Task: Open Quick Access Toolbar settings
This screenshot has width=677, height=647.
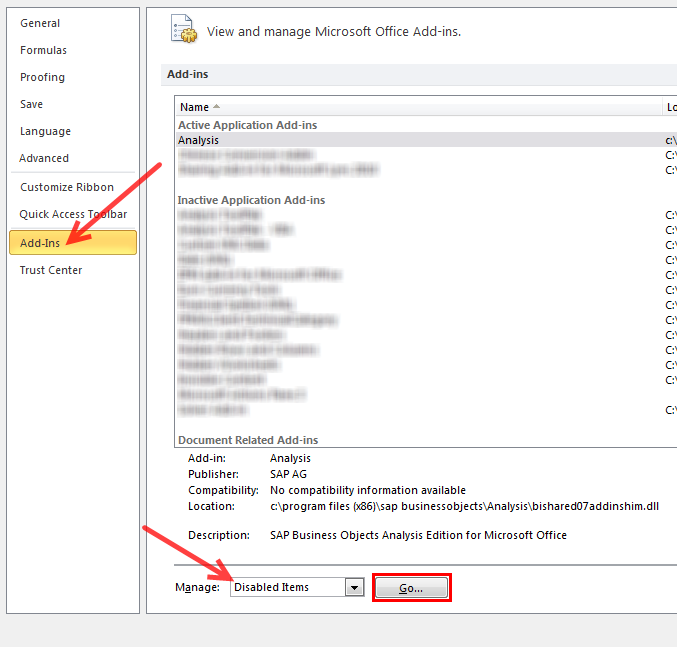Action: [x=73, y=214]
